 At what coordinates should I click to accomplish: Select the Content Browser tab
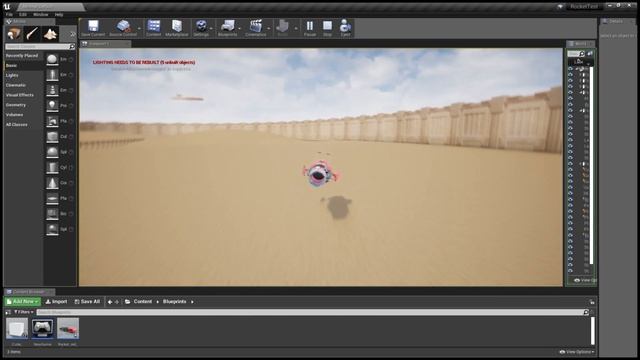tap(29, 292)
